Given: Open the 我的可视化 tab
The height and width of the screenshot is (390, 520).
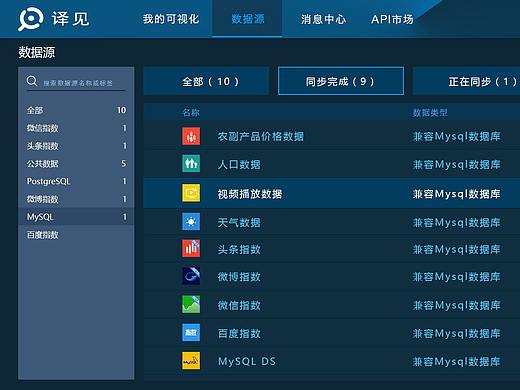Looking at the screenshot, I should pos(171,19).
